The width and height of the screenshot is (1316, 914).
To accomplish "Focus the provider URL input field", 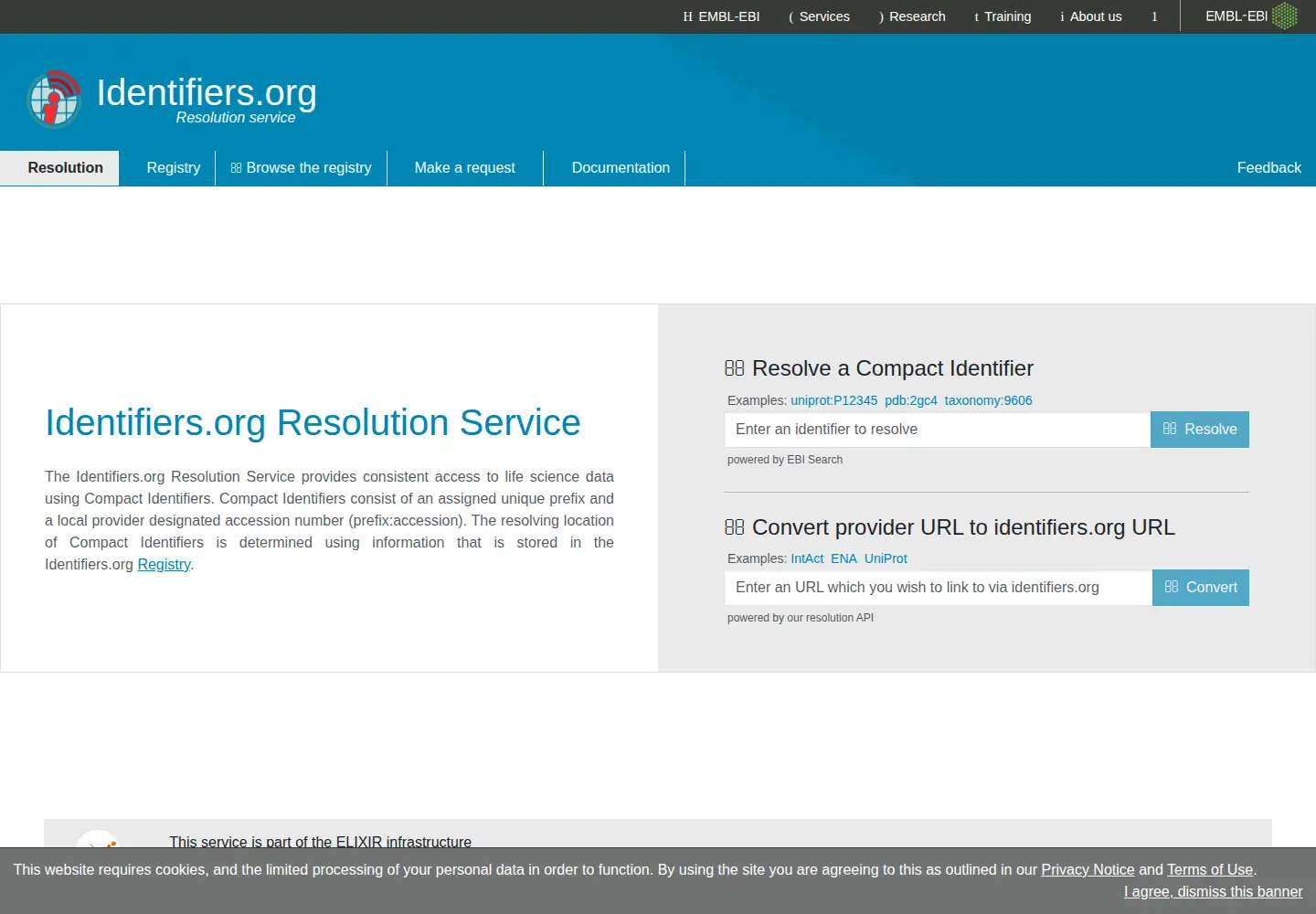I will coord(939,588).
